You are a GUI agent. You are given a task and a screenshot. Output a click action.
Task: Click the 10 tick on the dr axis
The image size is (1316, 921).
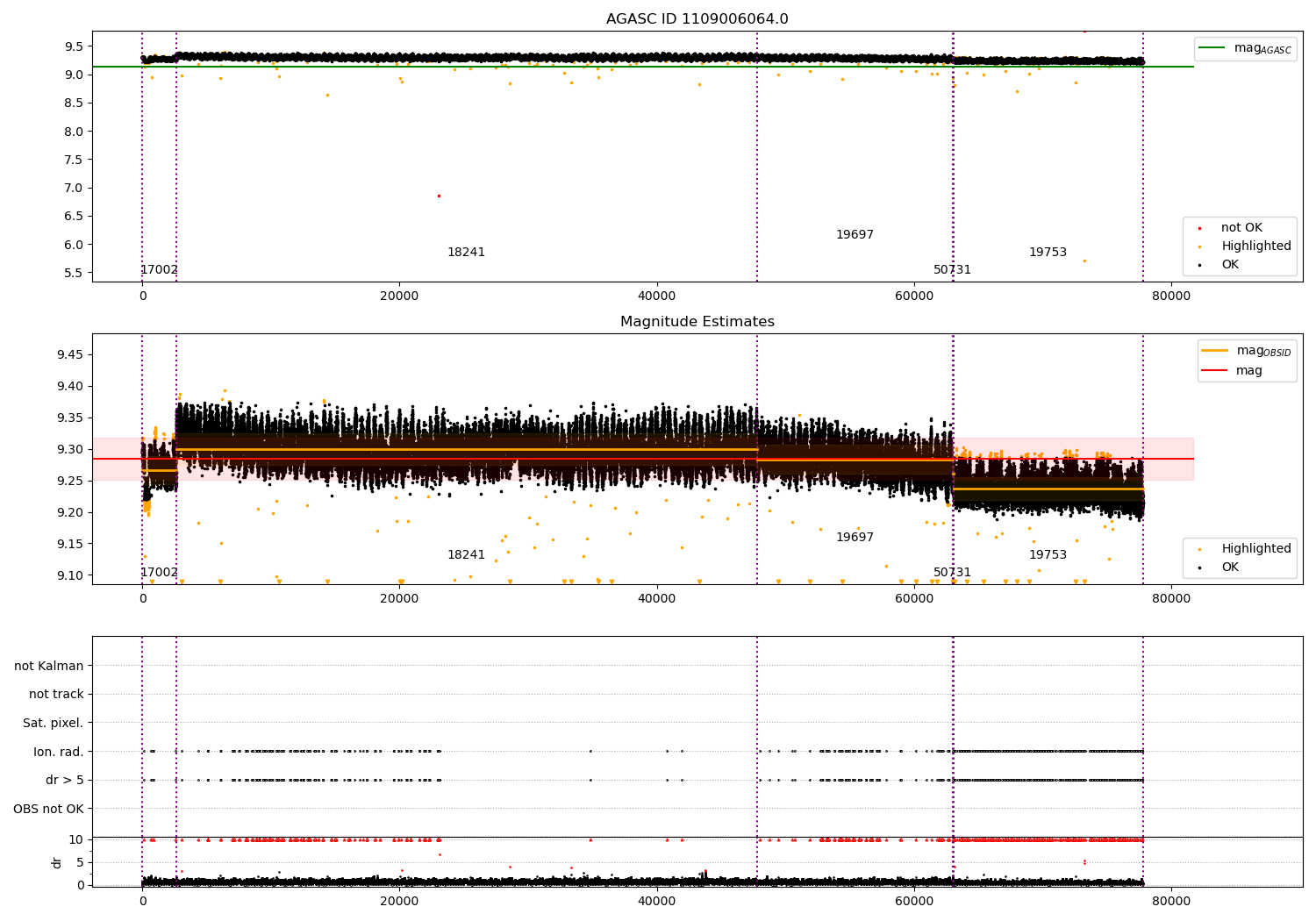tap(76, 839)
